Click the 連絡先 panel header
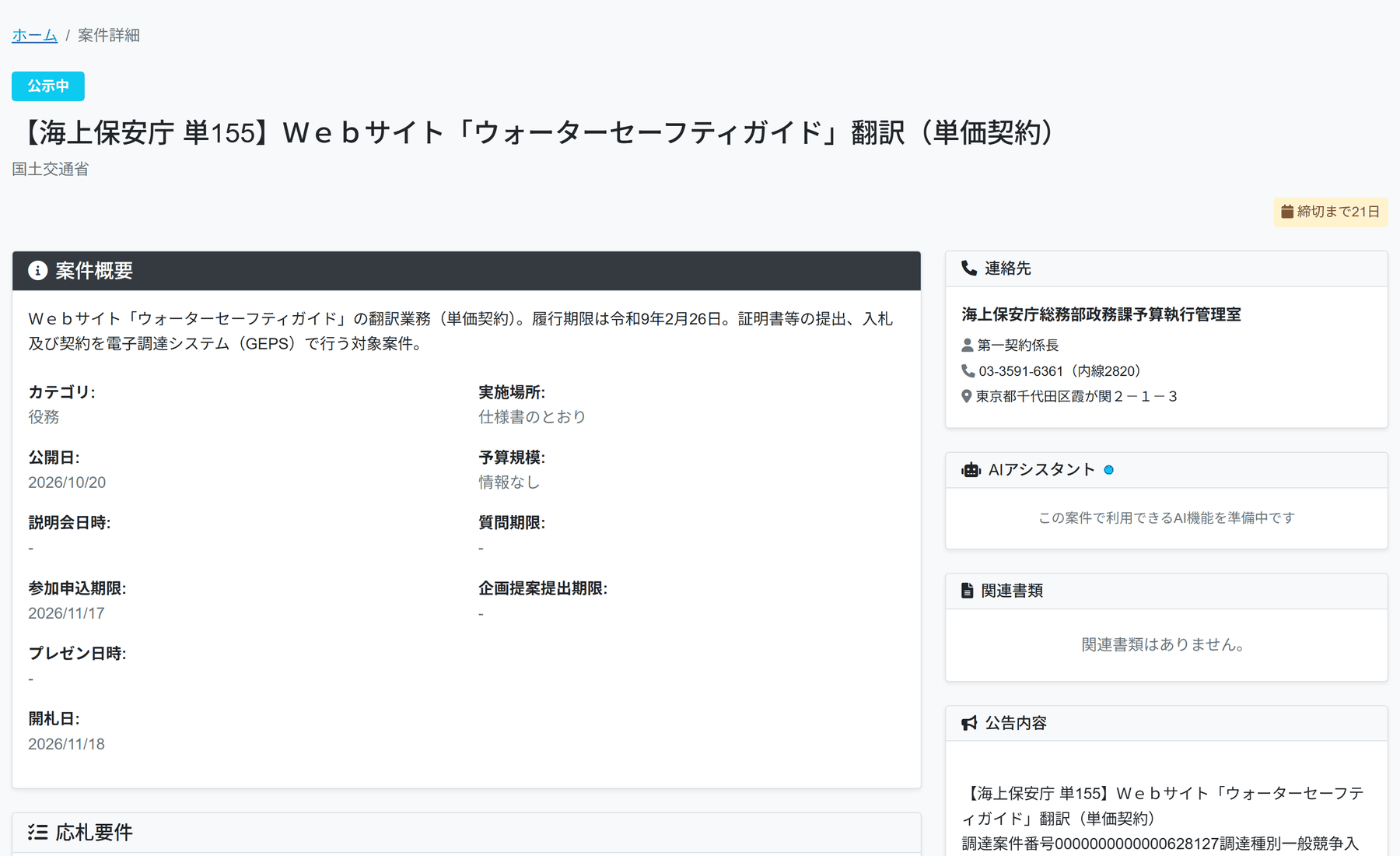The image size is (1400, 856). pos(1167,268)
